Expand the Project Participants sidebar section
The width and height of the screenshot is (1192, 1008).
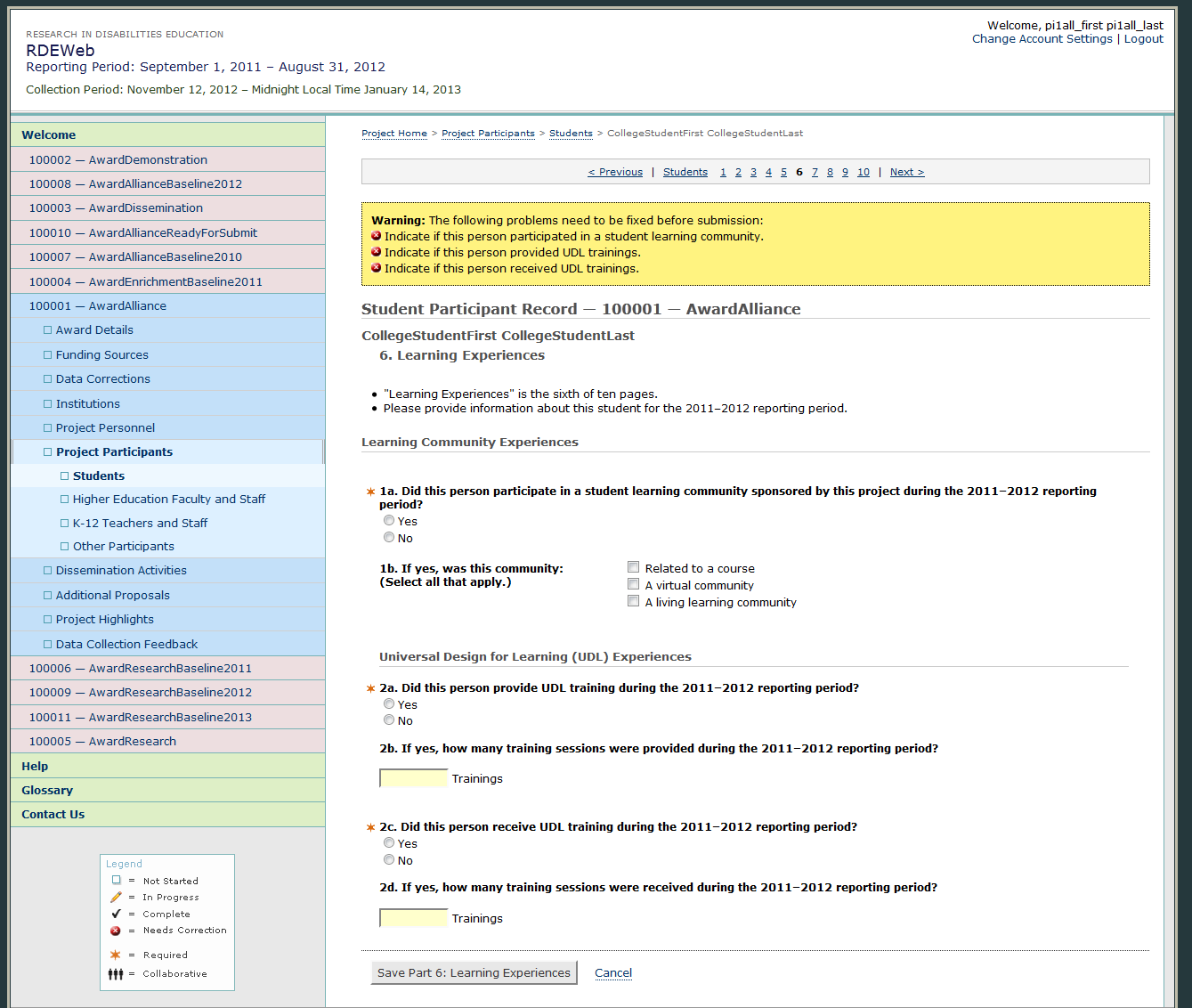coord(114,452)
